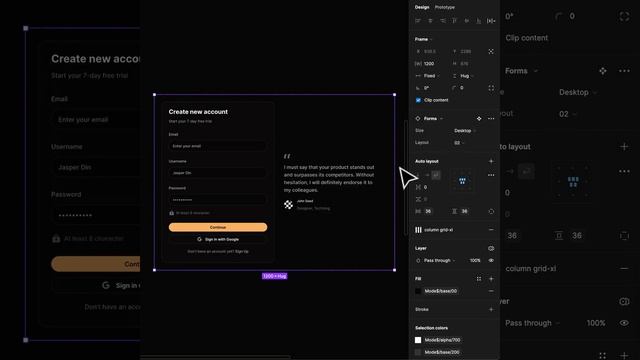This screenshot has height=360, width=640.
Task: Go to main component icon beside Forms, small panel
Action: pos(479,119)
